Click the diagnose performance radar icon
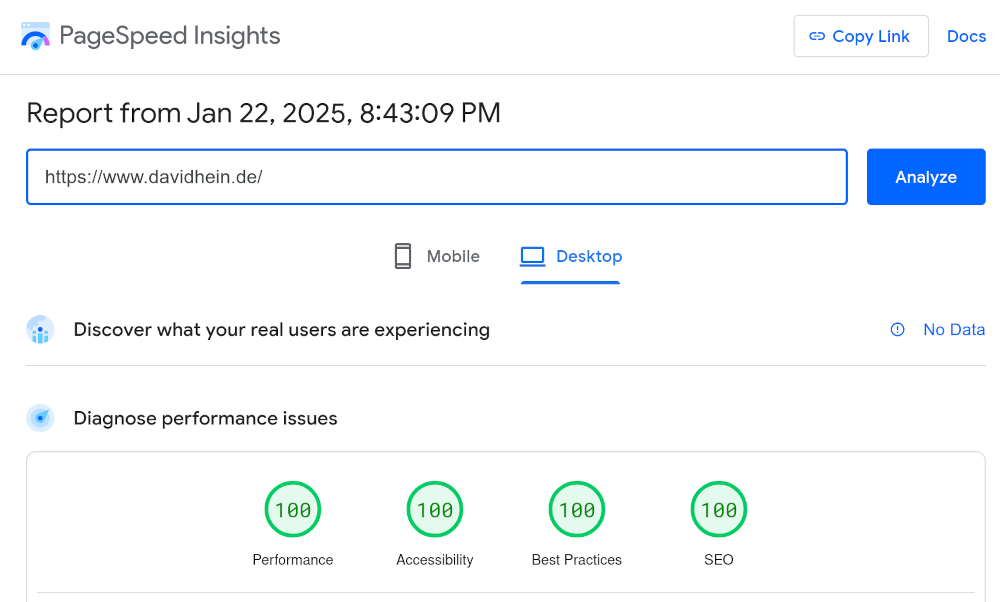The image size is (1000, 602). tap(40, 418)
